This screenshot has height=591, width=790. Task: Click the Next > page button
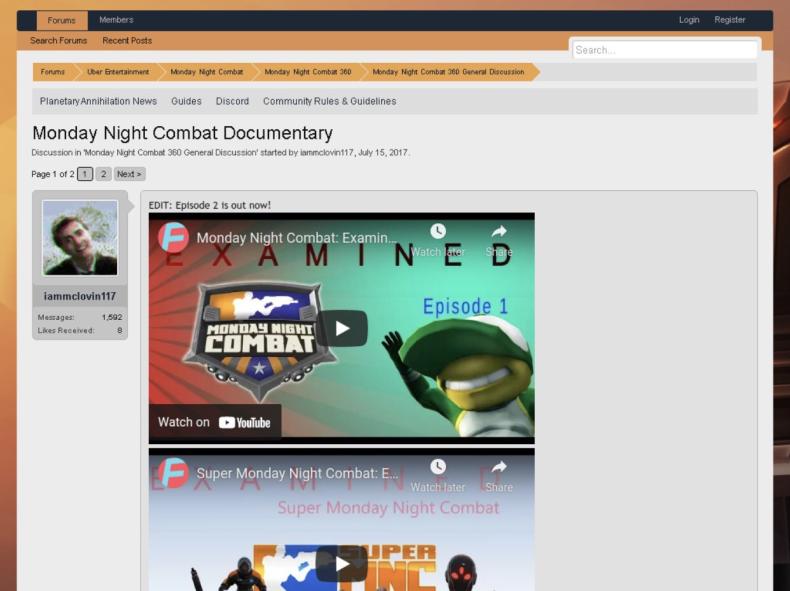[129, 174]
